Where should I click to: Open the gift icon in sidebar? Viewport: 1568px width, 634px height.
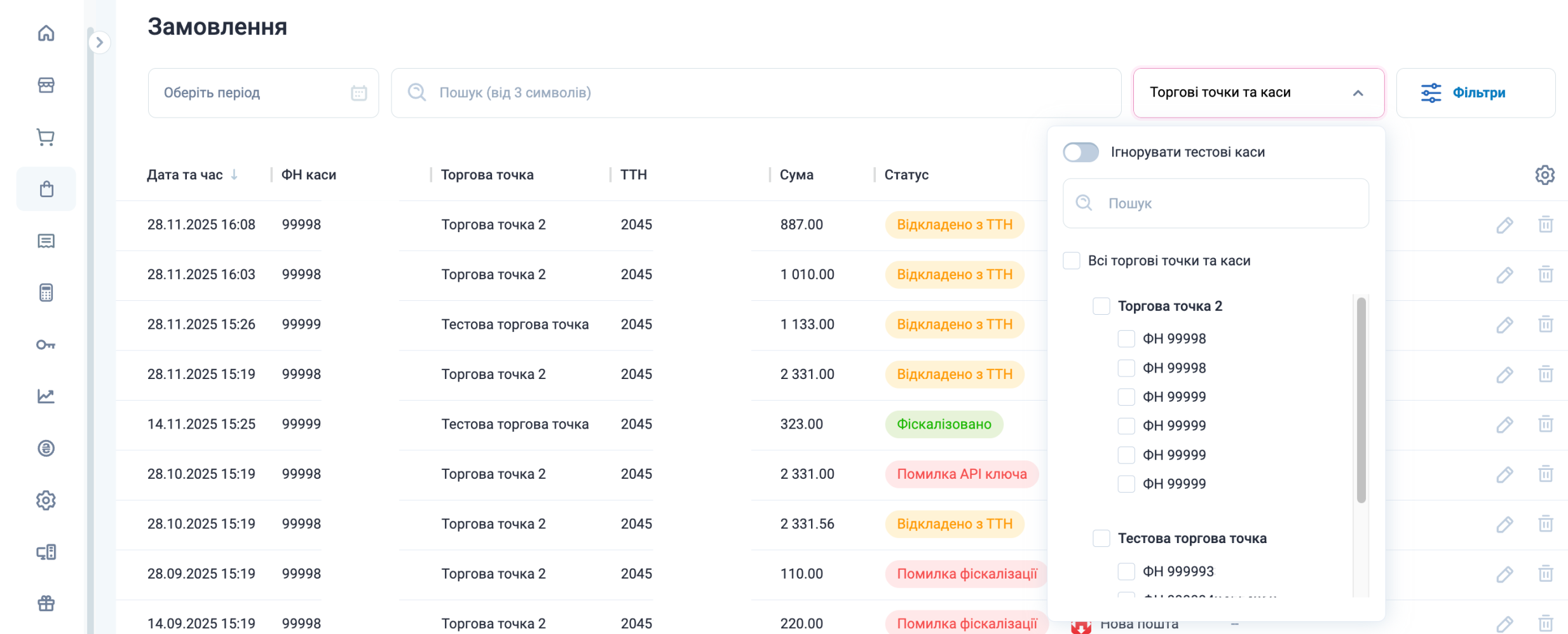[46, 603]
